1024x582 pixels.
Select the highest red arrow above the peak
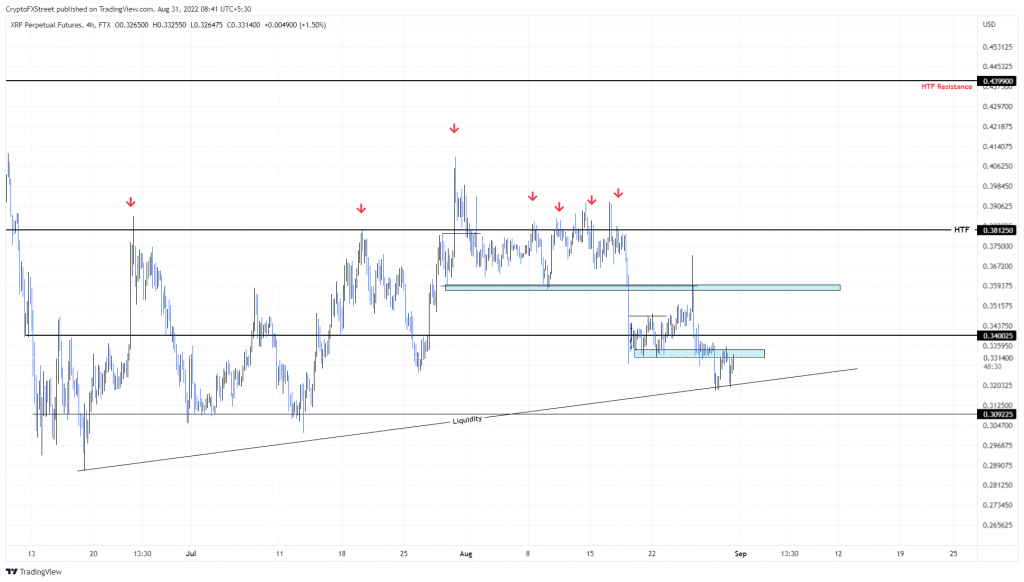(454, 129)
